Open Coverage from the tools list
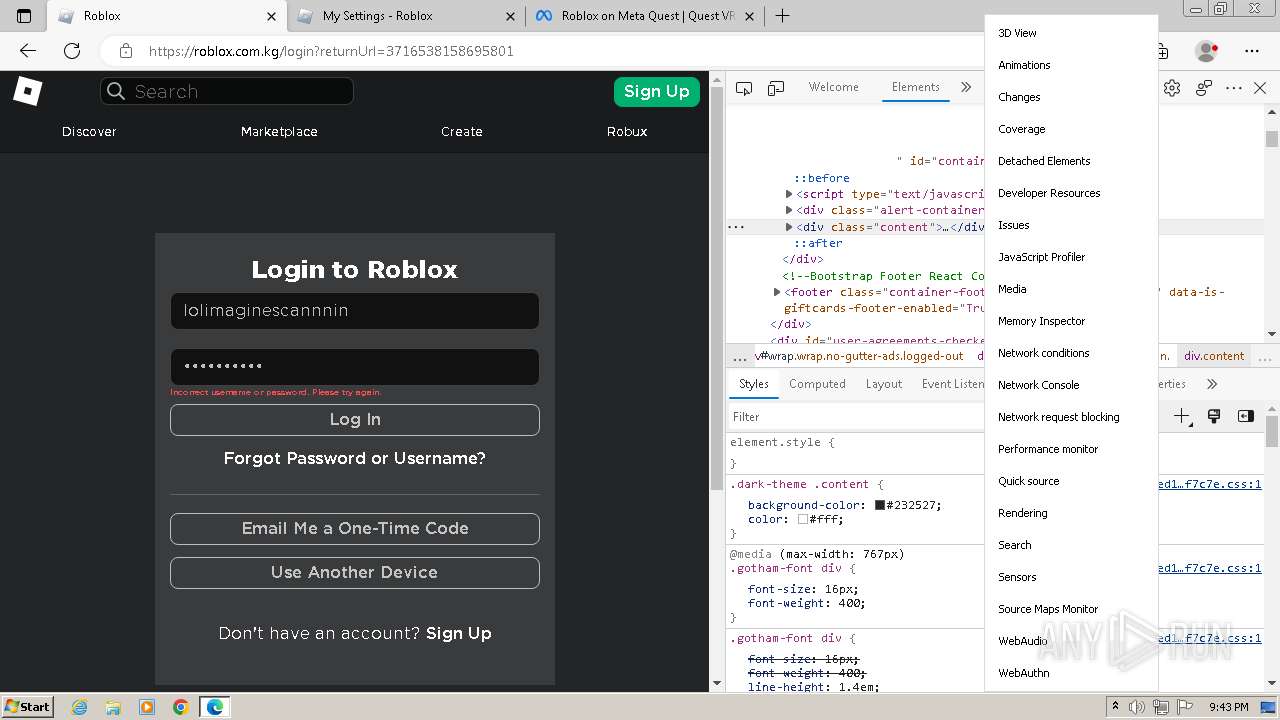Screen dimensions: 1280x720 pyautogui.click(x=1071, y=129)
